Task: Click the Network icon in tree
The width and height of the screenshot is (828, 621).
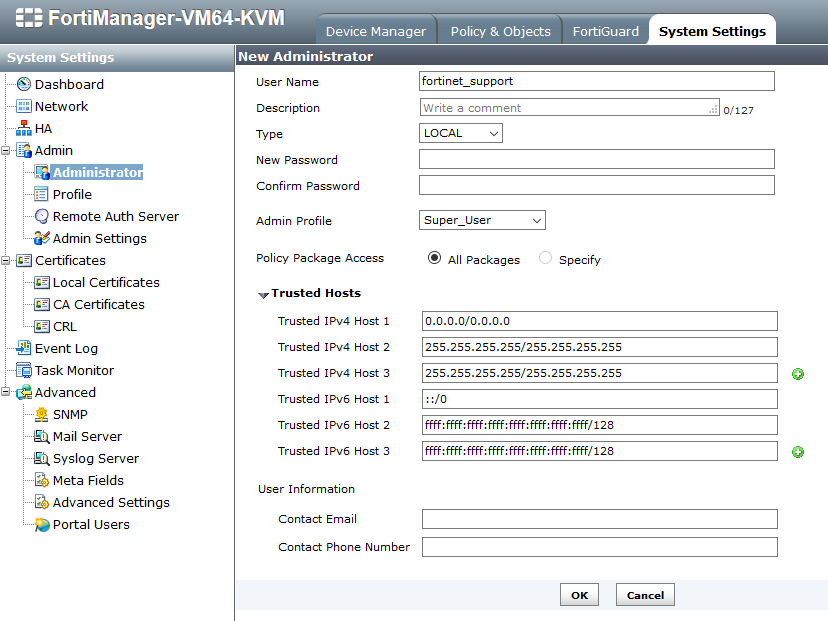Action: (24, 107)
